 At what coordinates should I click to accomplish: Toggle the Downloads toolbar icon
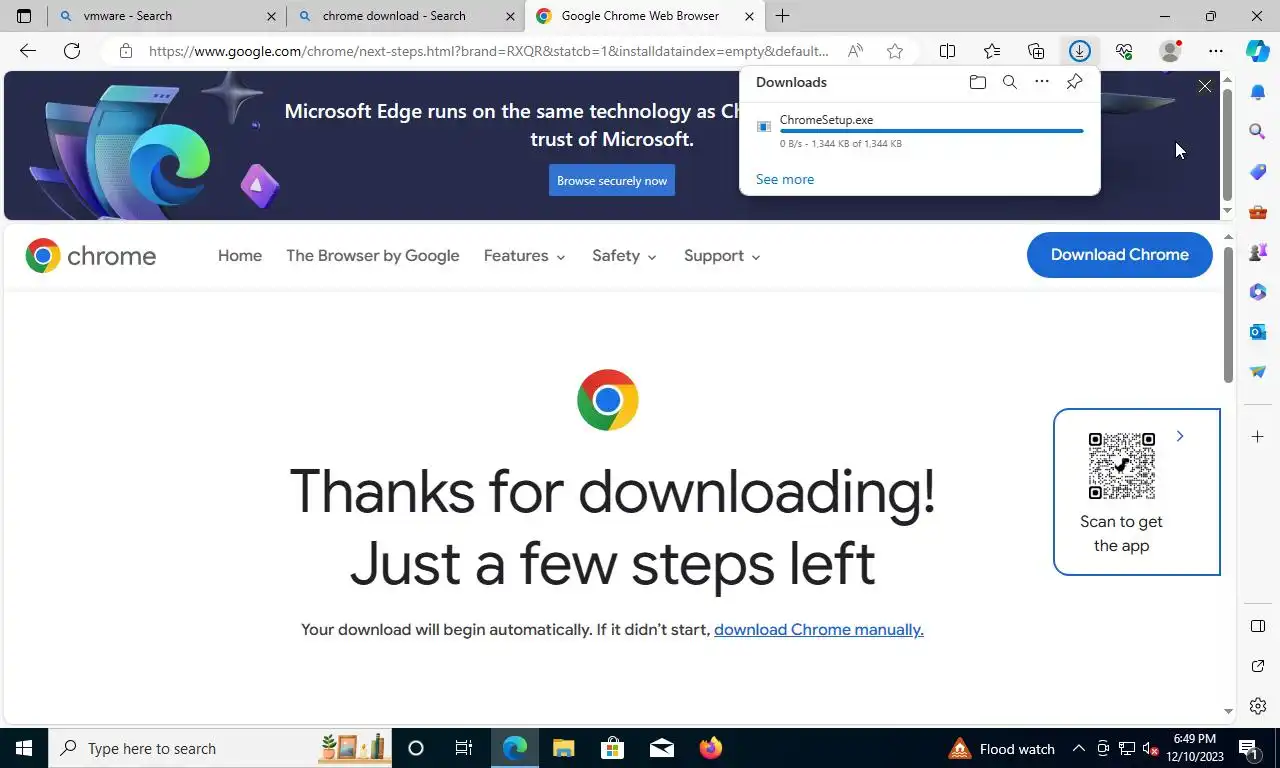(1079, 51)
